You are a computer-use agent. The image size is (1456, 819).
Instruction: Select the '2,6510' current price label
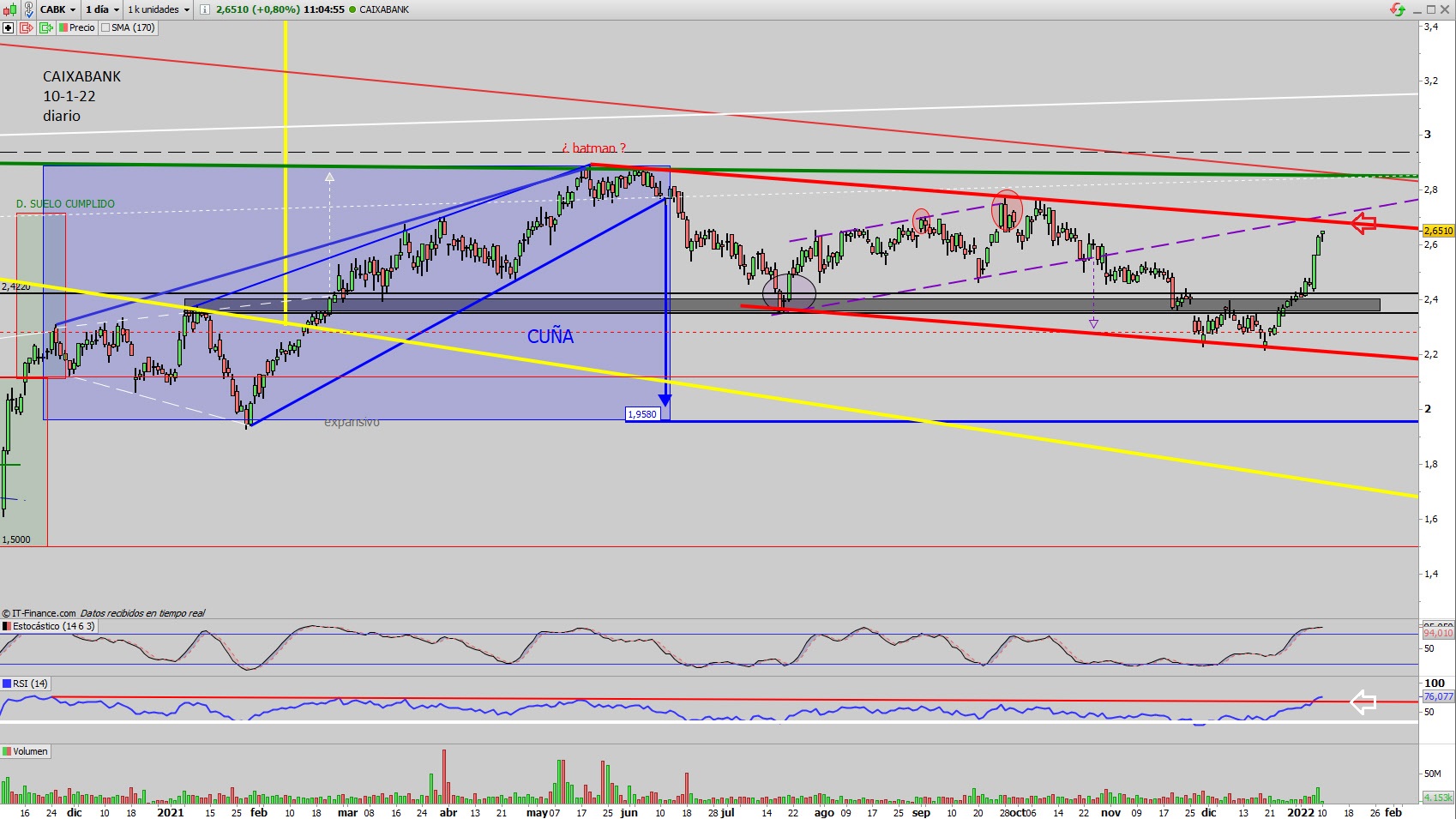pyautogui.click(x=1438, y=231)
